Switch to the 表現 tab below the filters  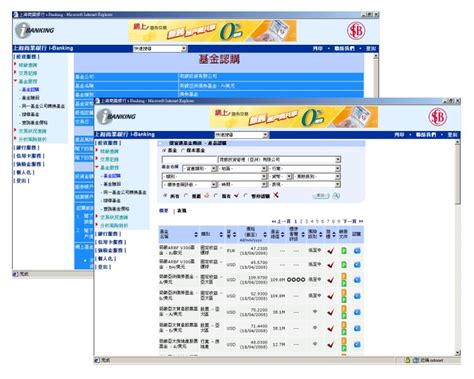click(182, 211)
